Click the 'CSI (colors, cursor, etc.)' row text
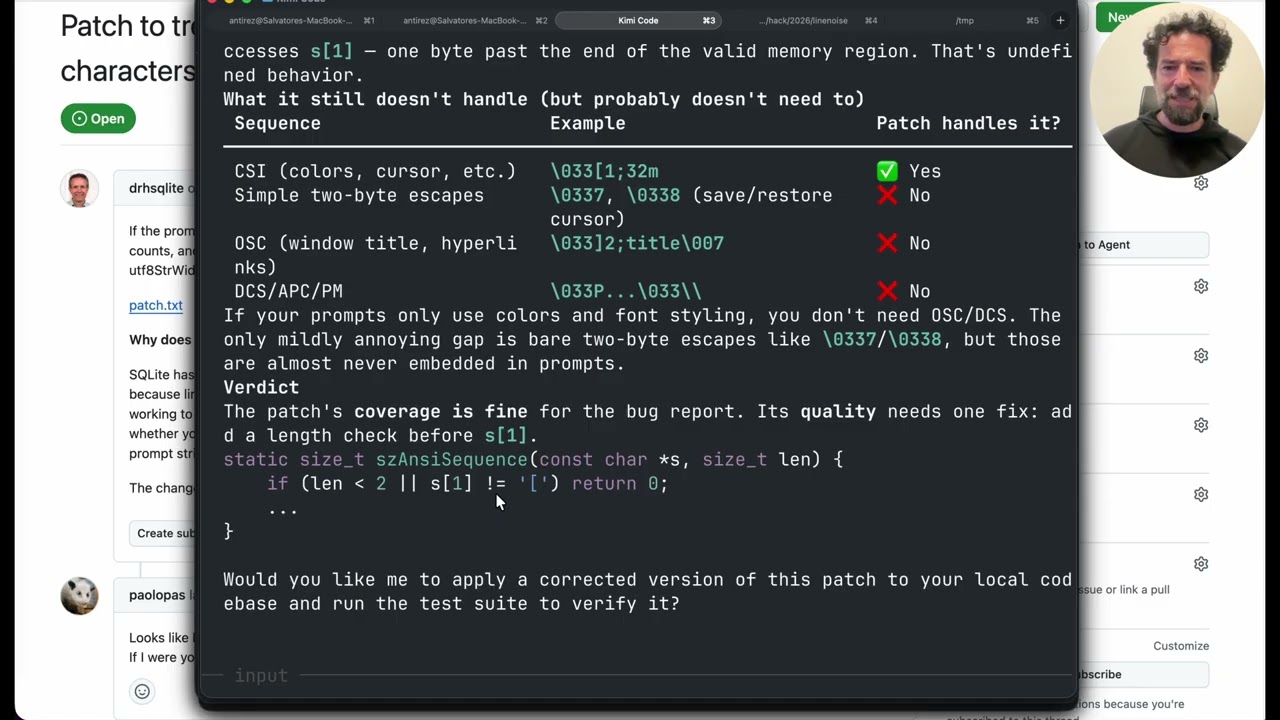 (x=375, y=171)
